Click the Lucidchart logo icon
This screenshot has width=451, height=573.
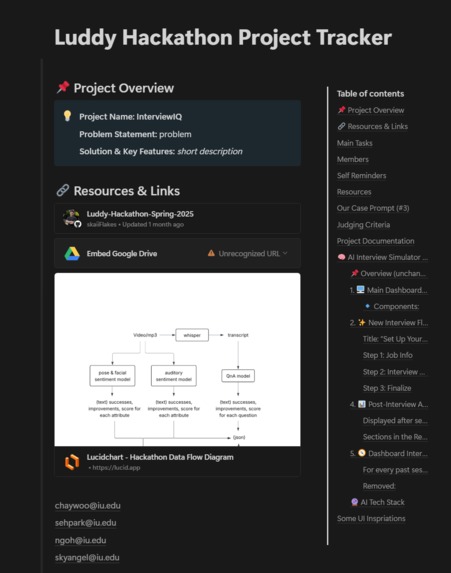(72, 462)
